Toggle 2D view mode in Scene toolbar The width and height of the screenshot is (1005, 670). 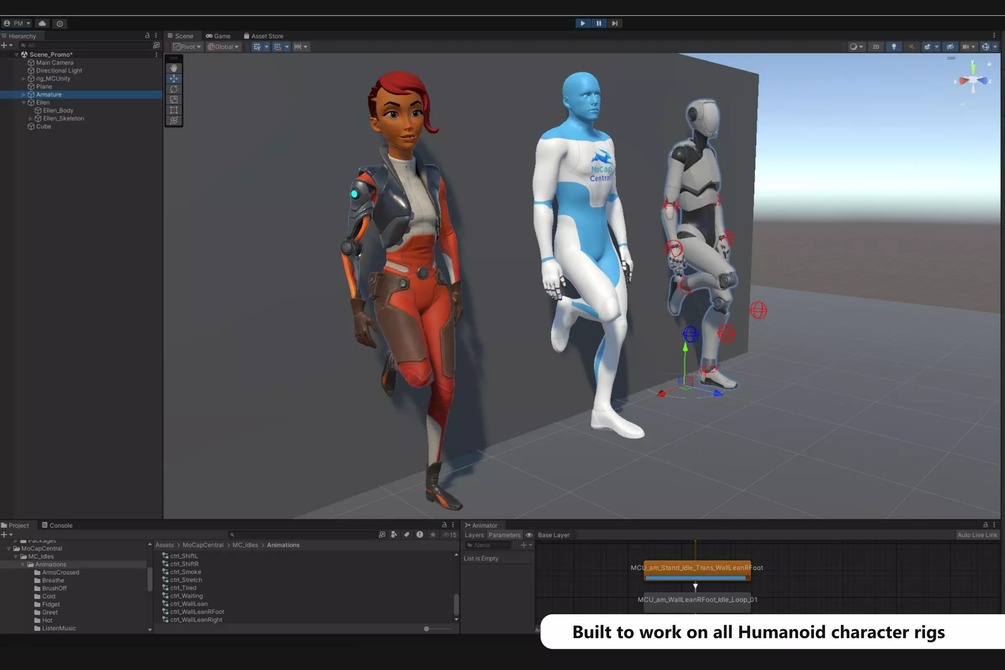point(876,46)
